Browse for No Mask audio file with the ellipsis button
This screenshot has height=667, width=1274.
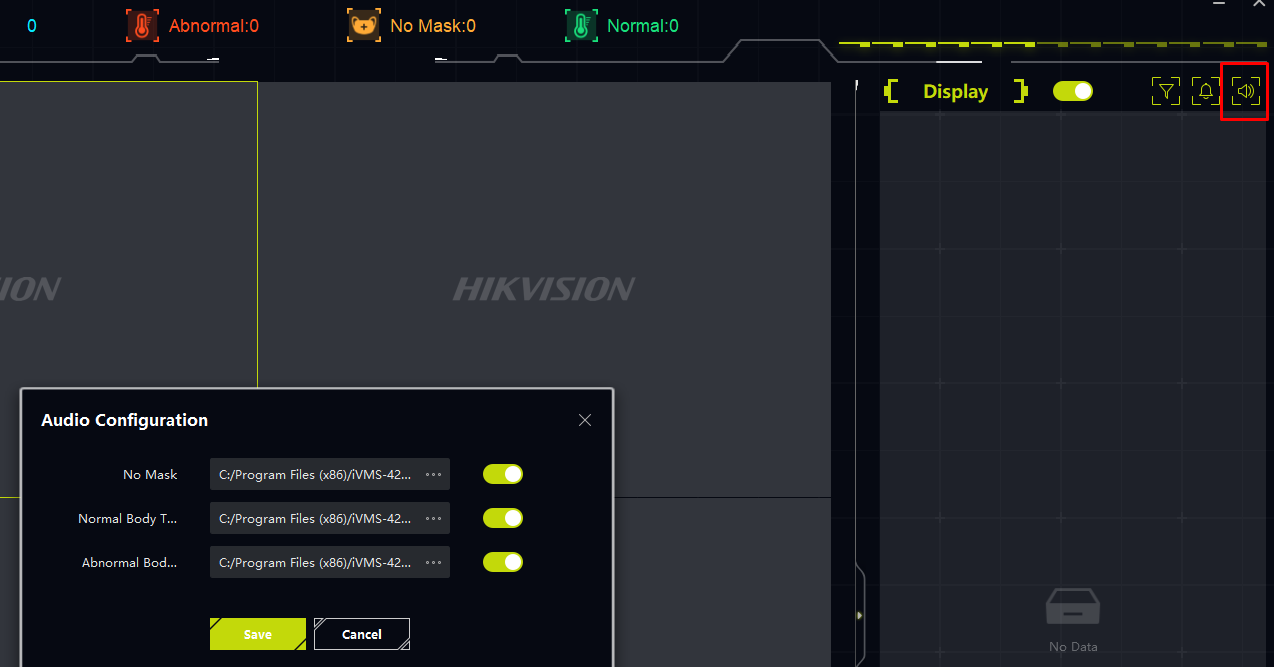pyautogui.click(x=433, y=474)
